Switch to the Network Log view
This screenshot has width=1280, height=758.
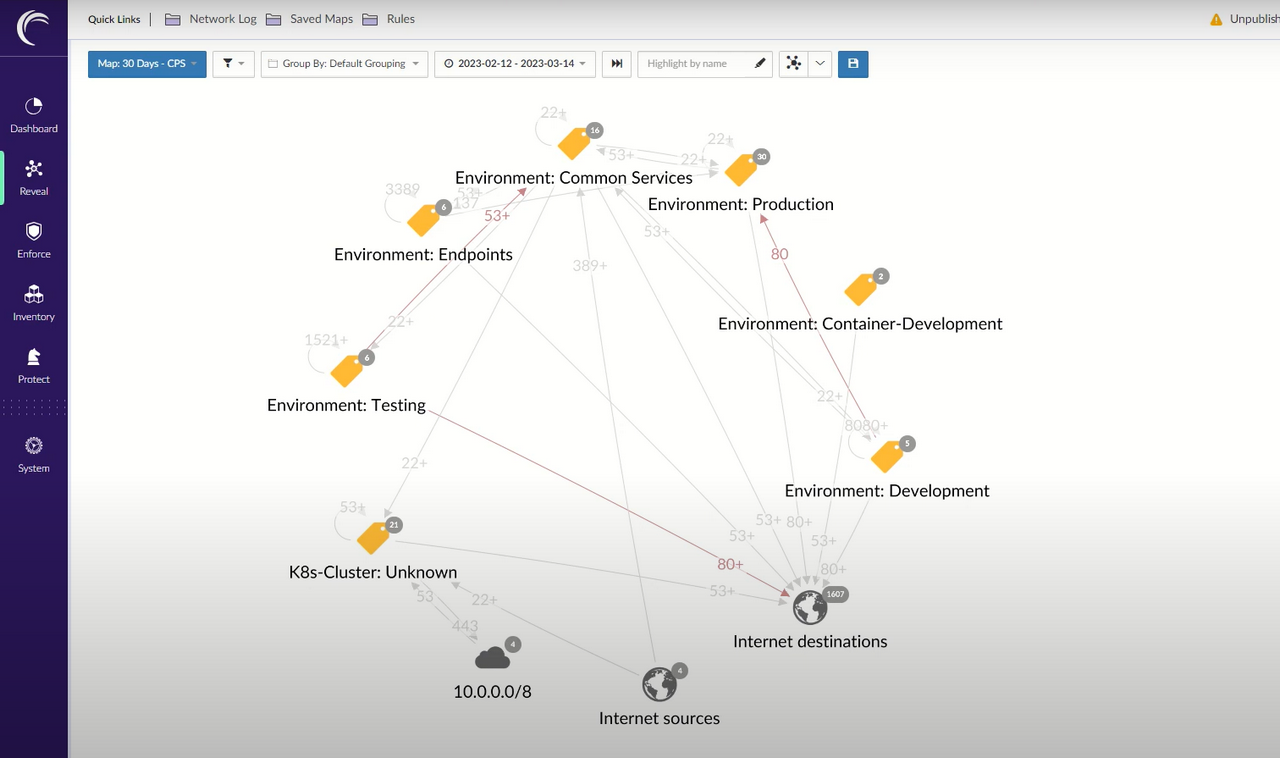click(222, 18)
